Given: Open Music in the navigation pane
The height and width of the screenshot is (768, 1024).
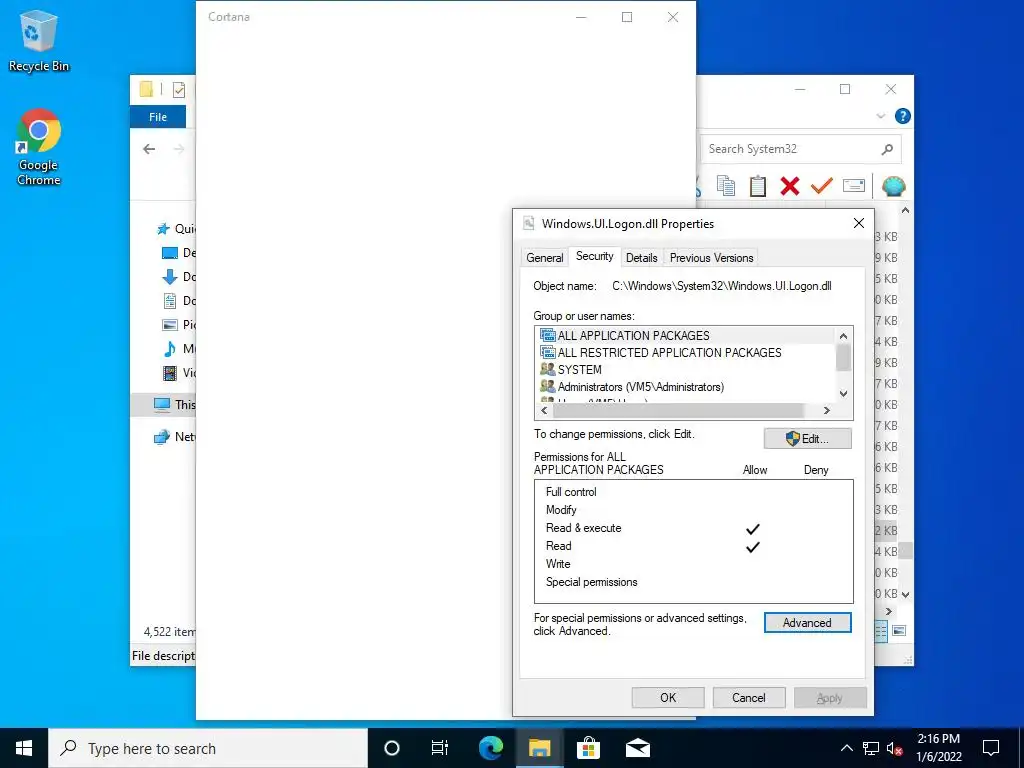Looking at the screenshot, I should tap(178, 349).
